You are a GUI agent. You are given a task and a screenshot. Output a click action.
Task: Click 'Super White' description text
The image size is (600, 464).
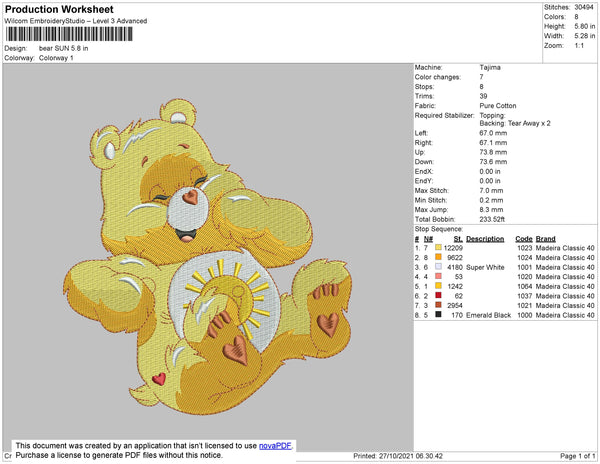point(485,267)
